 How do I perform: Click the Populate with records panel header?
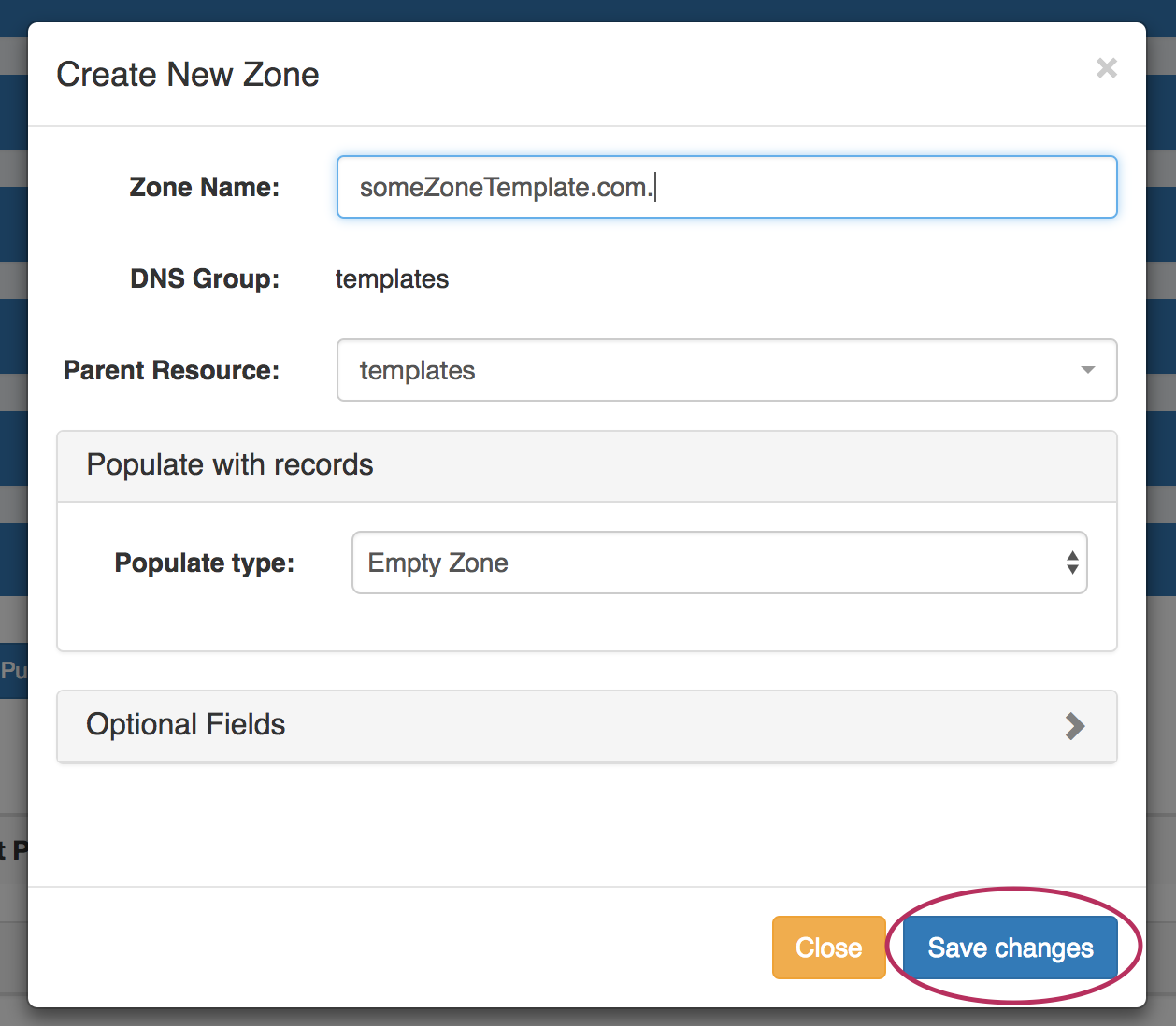(x=586, y=465)
